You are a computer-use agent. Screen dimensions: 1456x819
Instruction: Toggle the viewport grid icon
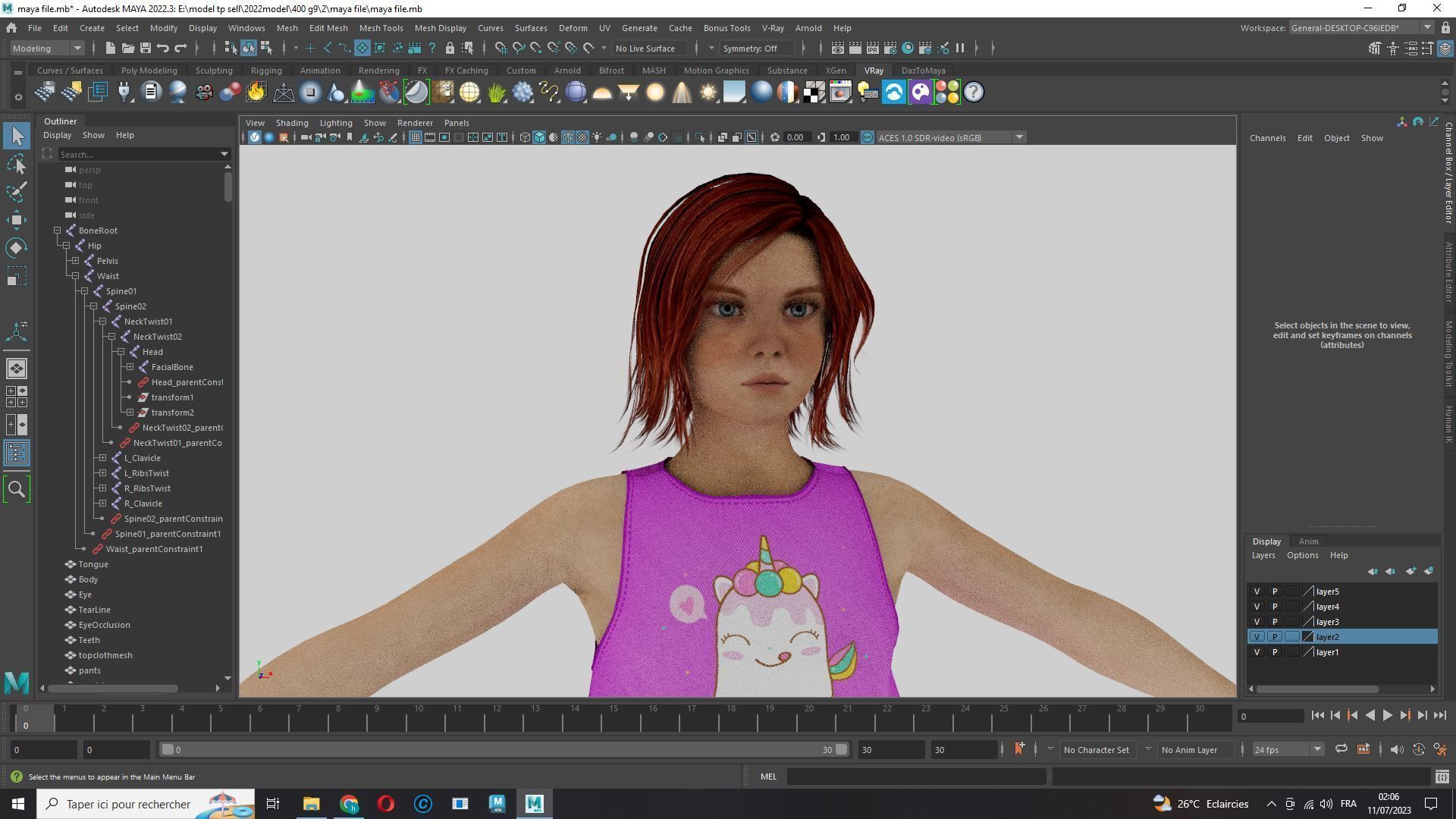click(415, 137)
